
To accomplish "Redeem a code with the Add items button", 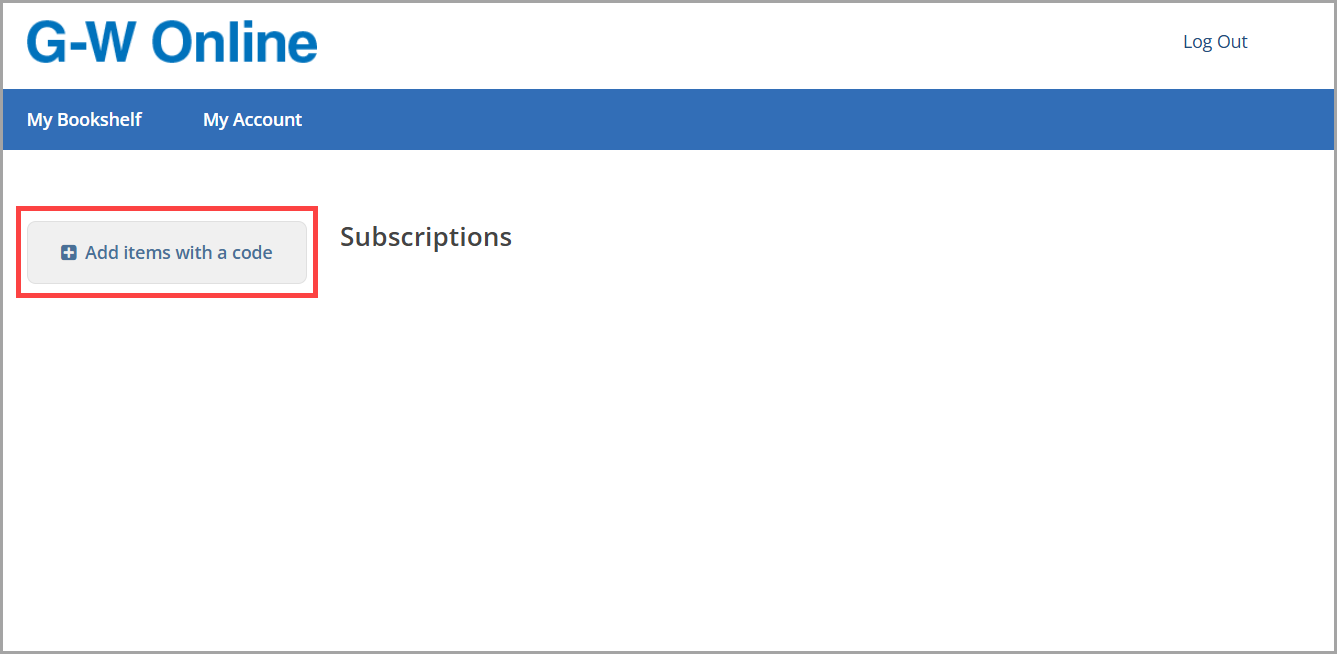I will click(x=167, y=253).
